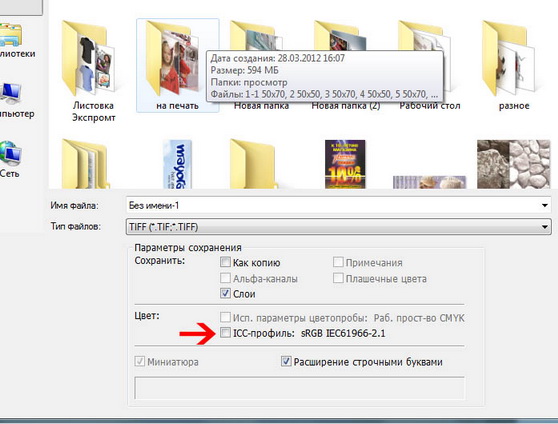This screenshot has width=558, height=424.
Task: Select the blue vertical banner image file
Action: click(177, 164)
